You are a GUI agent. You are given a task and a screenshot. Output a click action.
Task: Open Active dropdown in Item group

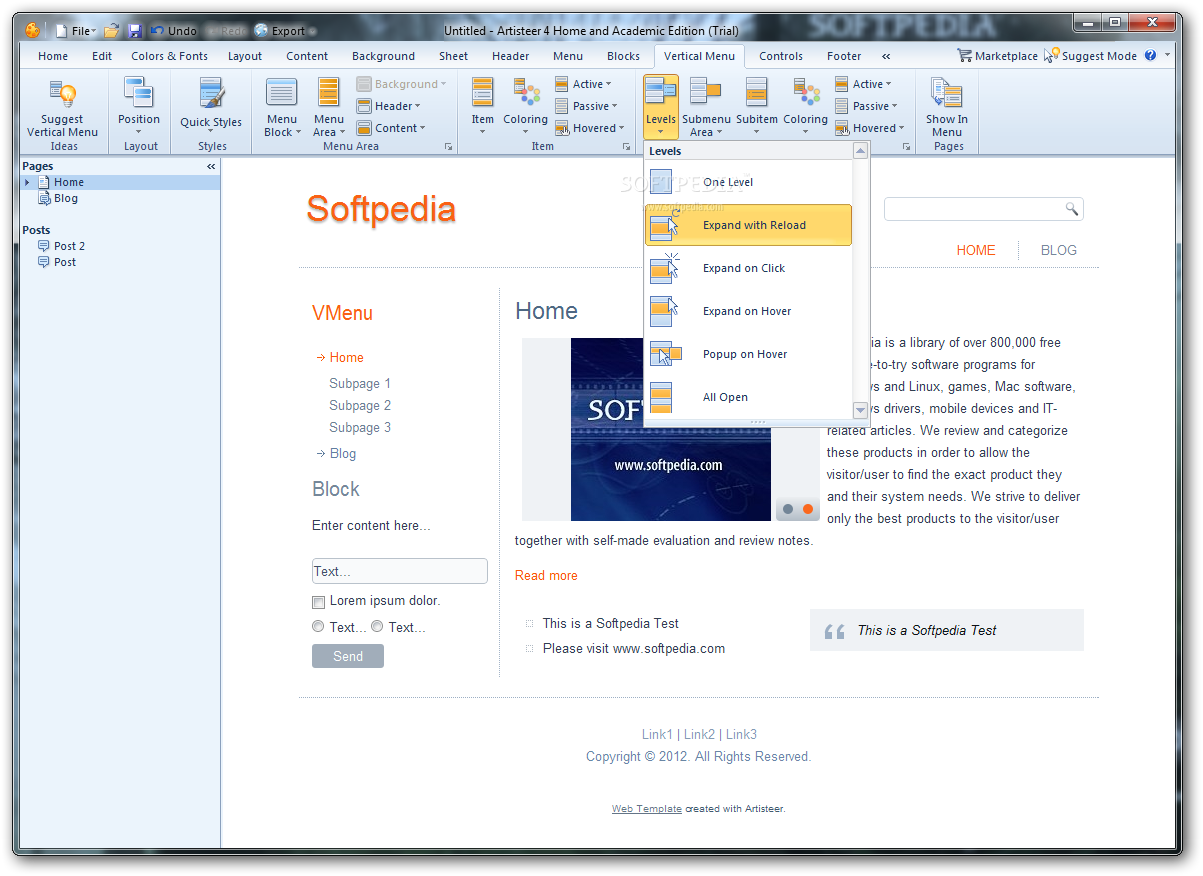tap(583, 84)
